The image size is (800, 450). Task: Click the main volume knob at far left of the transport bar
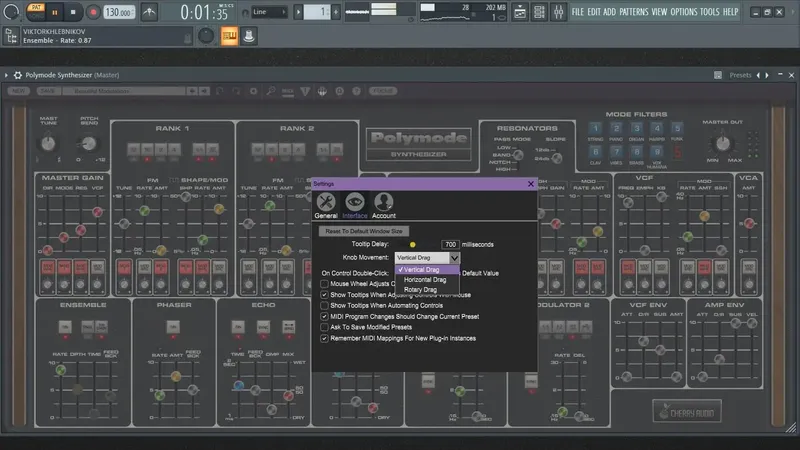coord(11,12)
